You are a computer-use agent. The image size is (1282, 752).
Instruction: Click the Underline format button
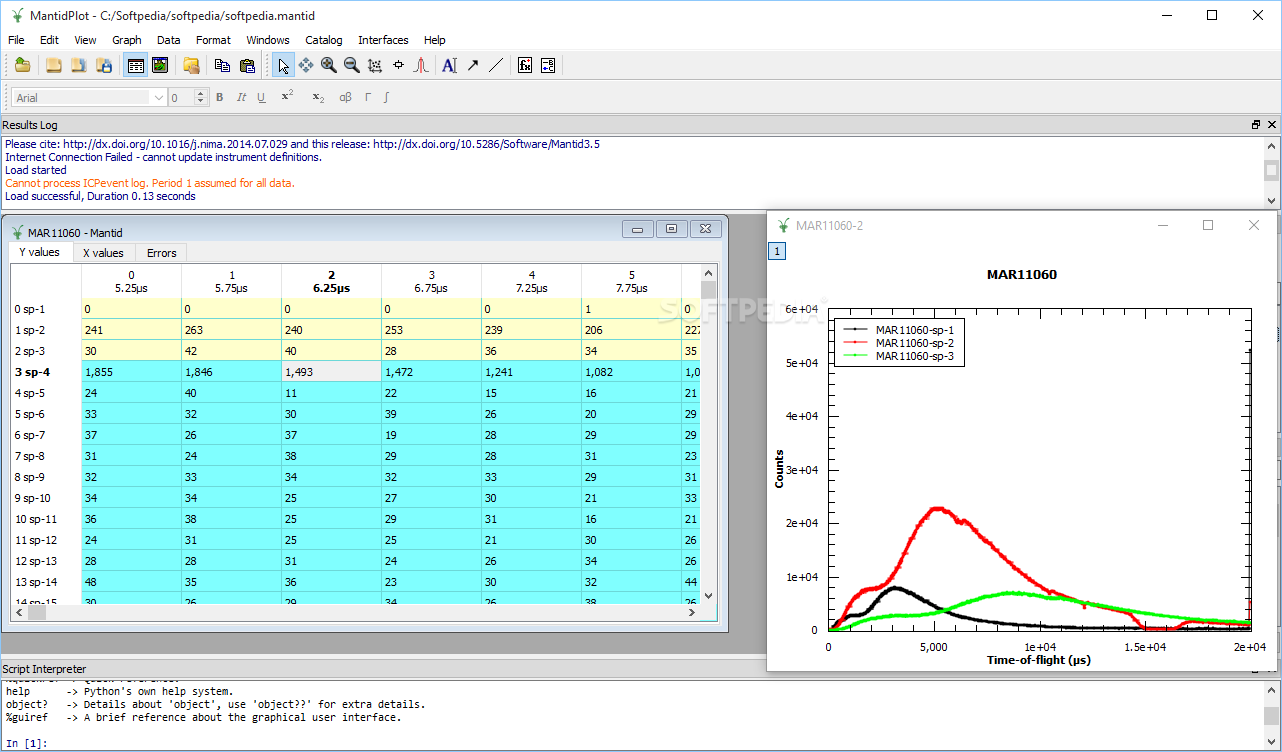[x=261, y=97]
